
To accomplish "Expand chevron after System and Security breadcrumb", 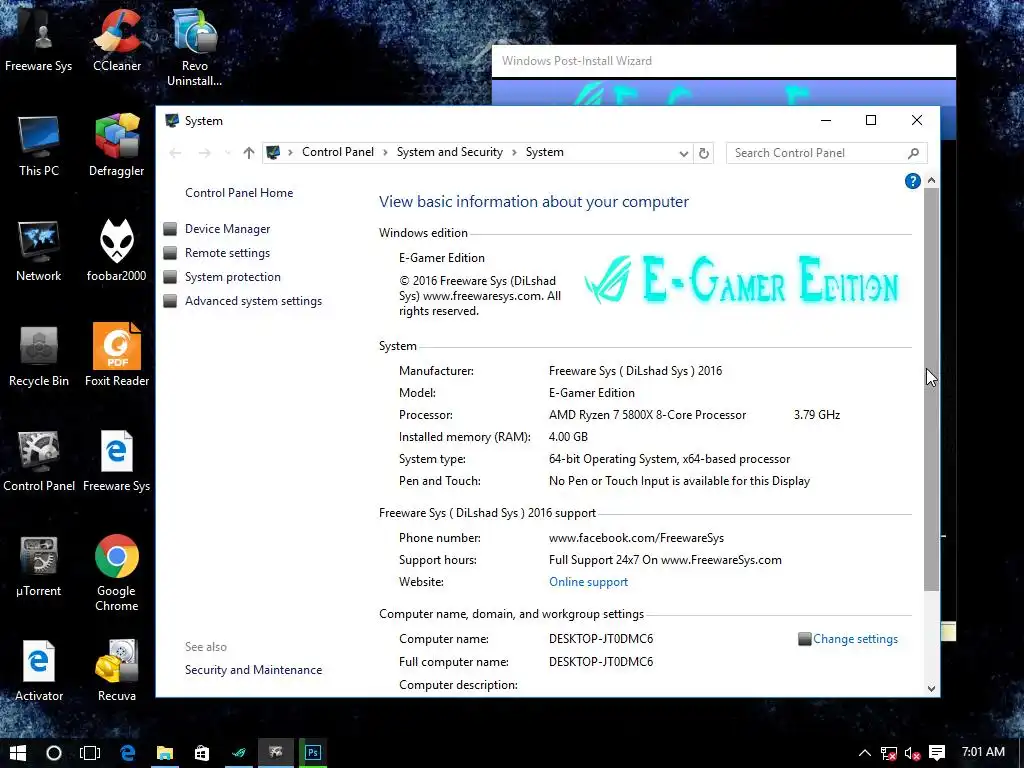I will pos(514,153).
